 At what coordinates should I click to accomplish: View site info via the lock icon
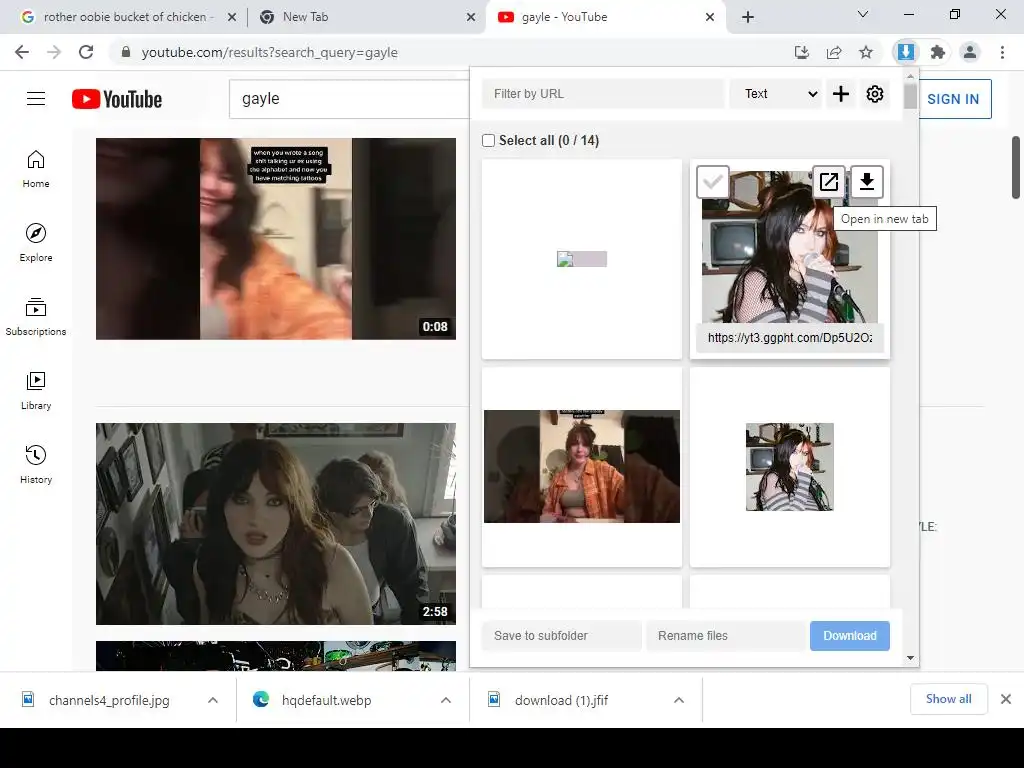[126, 52]
